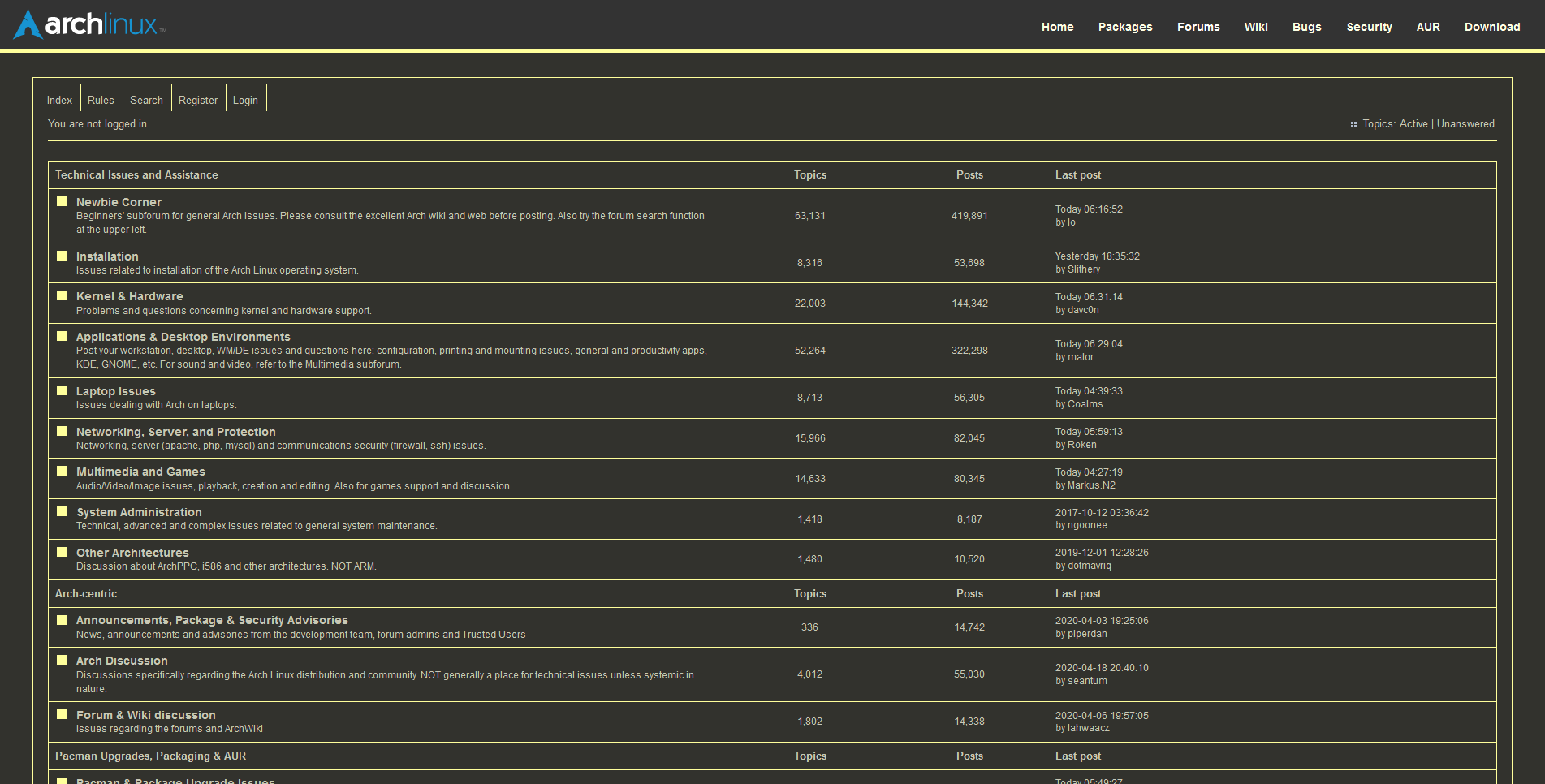Click status icon beside Applications & Desktop Environments
This screenshot has height=784, width=1545.
(x=62, y=336)
